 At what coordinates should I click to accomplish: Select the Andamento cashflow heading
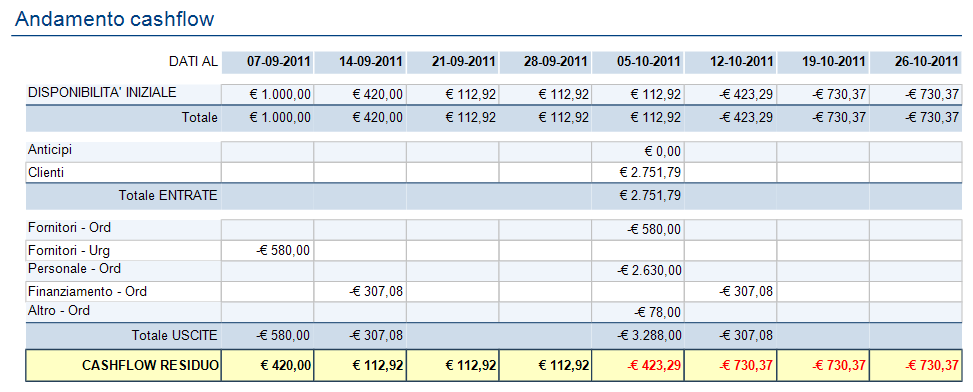pos(115,19)
